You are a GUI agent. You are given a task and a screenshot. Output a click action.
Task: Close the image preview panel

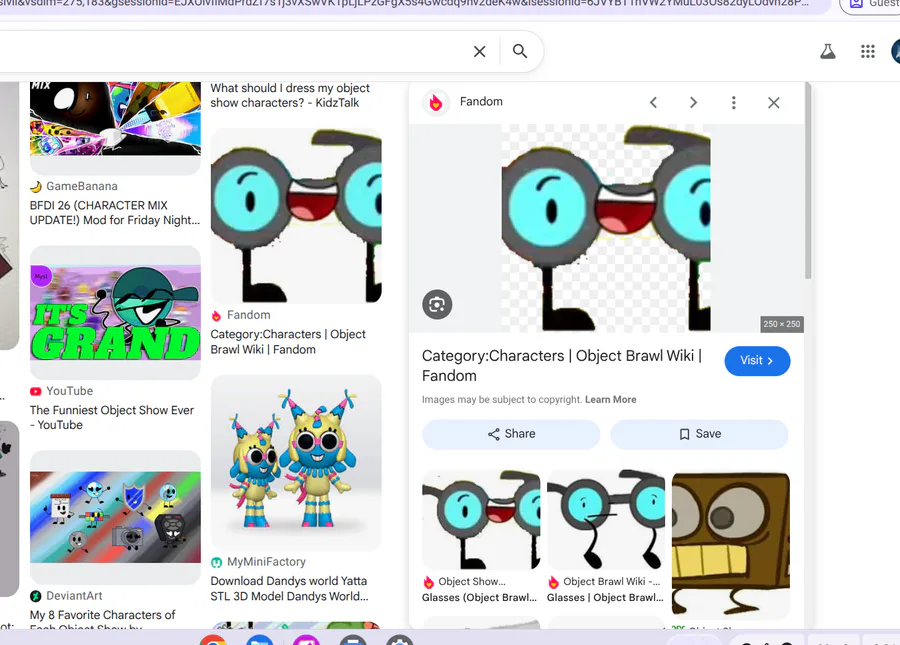point(774,103)
